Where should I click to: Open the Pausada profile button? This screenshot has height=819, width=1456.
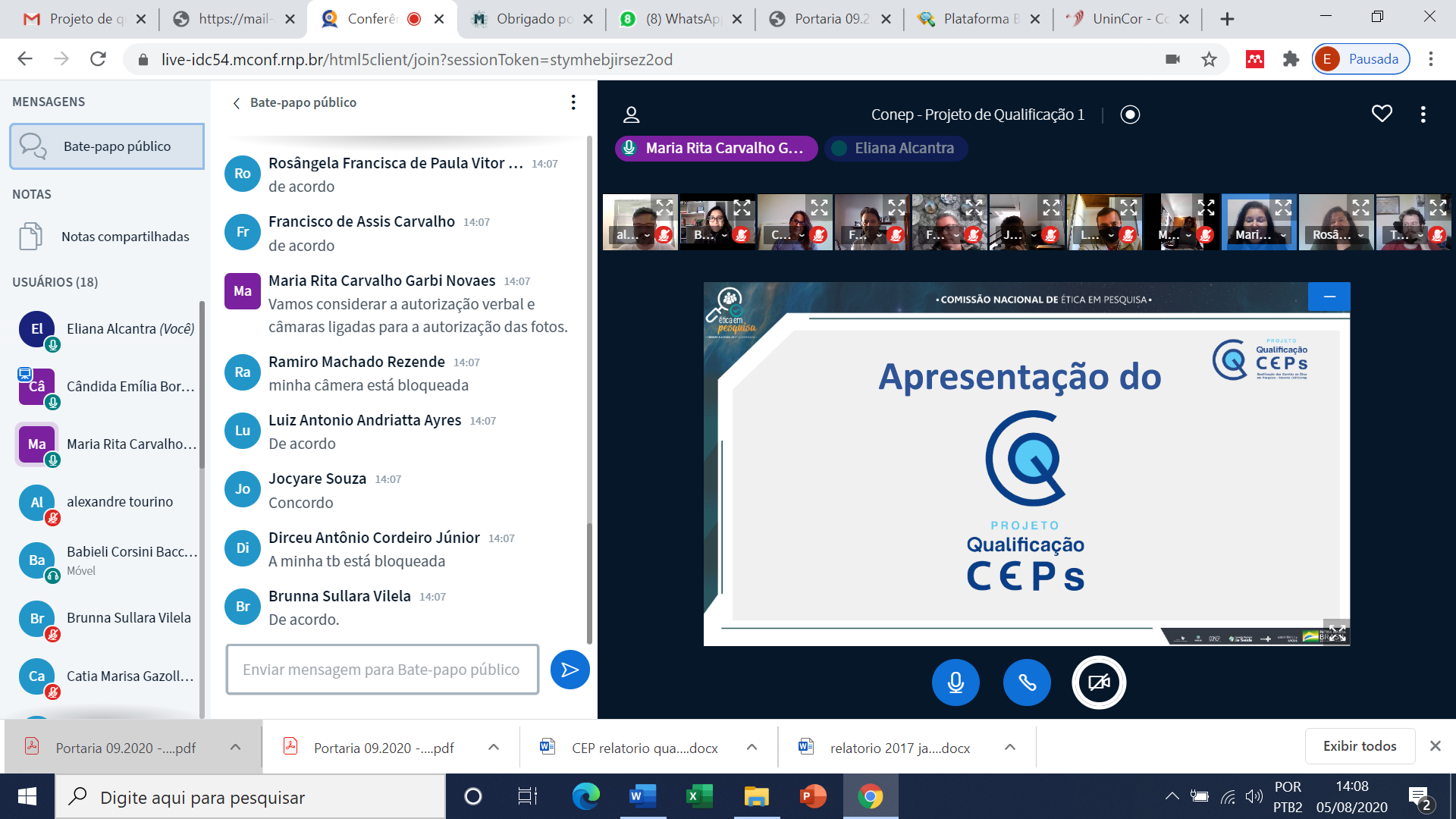[x=1360, y=59]
